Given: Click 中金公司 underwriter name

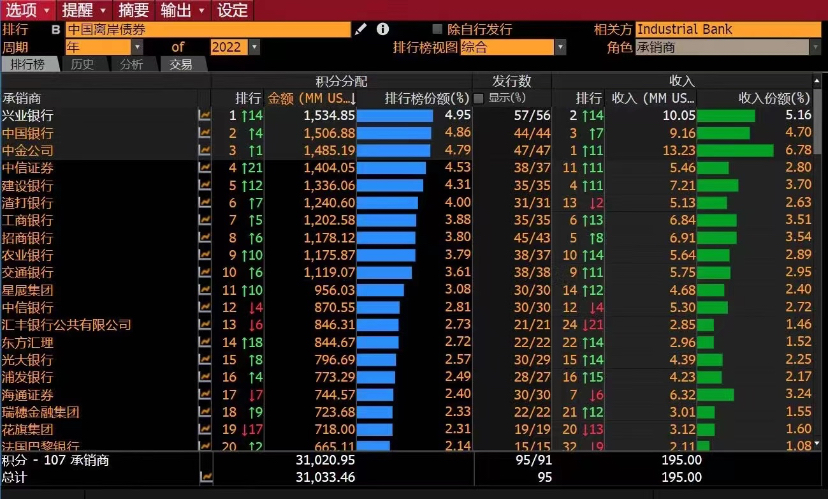Looking at the screenshot, I should pyautogui.click(x=27, y=150).
